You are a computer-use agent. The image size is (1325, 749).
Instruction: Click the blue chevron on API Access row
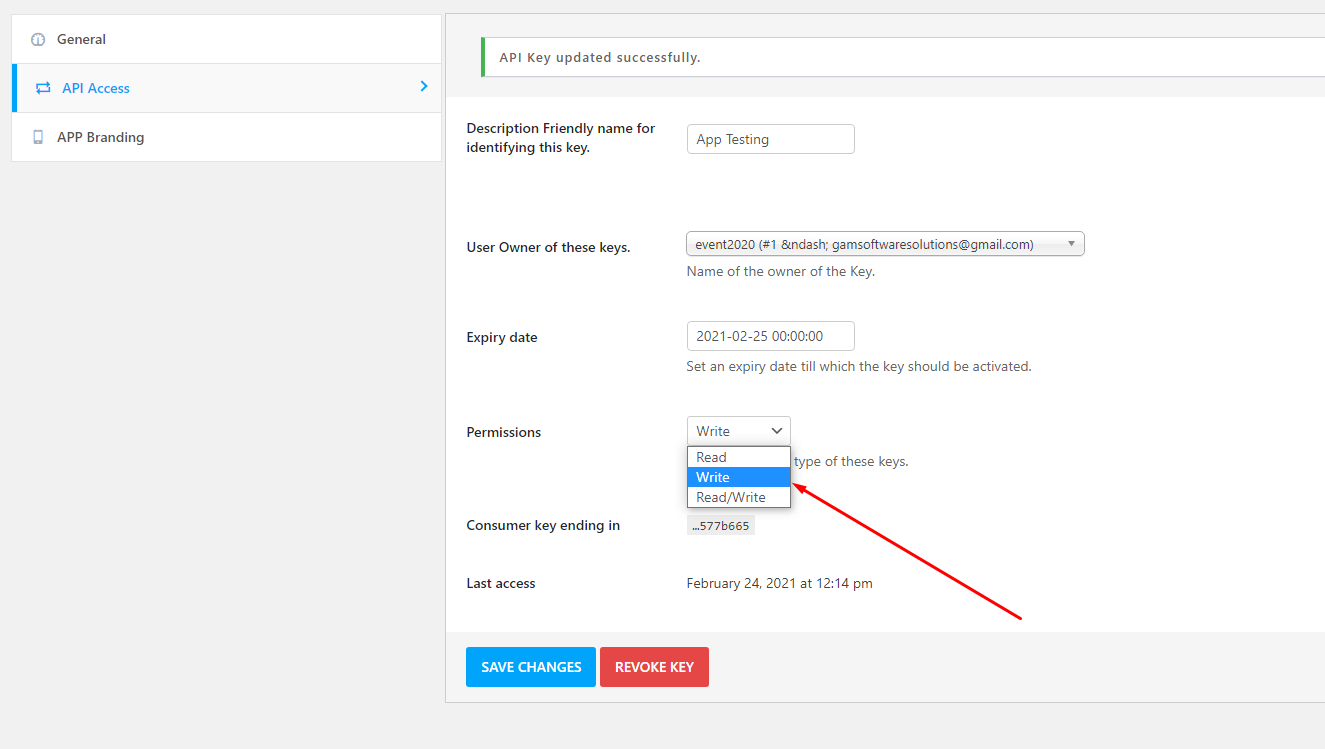[423, 87]
